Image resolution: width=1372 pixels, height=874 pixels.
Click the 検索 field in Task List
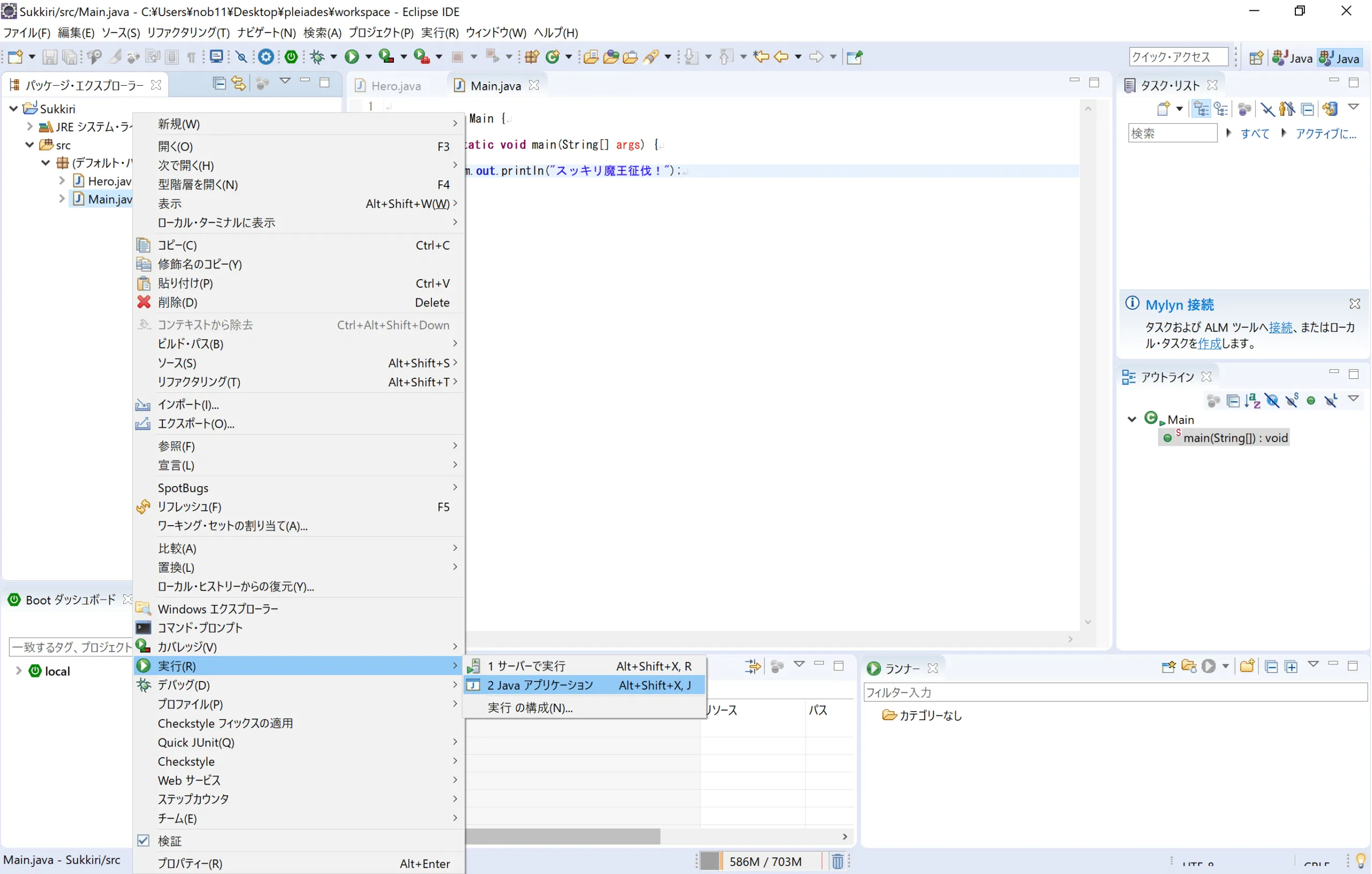coord(1173,133)
